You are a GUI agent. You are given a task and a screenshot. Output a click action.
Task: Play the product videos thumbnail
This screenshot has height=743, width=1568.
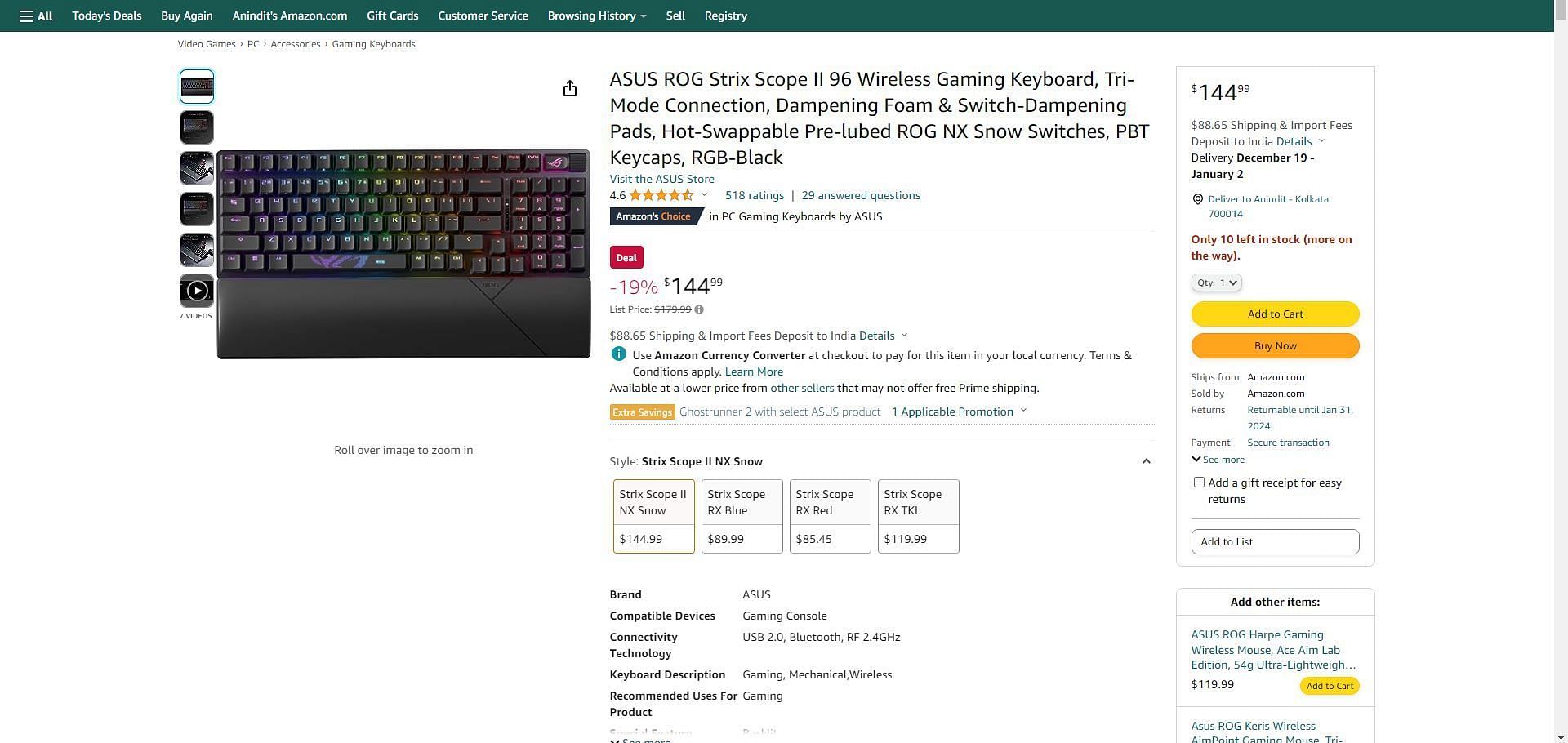[x=197, y=291]
